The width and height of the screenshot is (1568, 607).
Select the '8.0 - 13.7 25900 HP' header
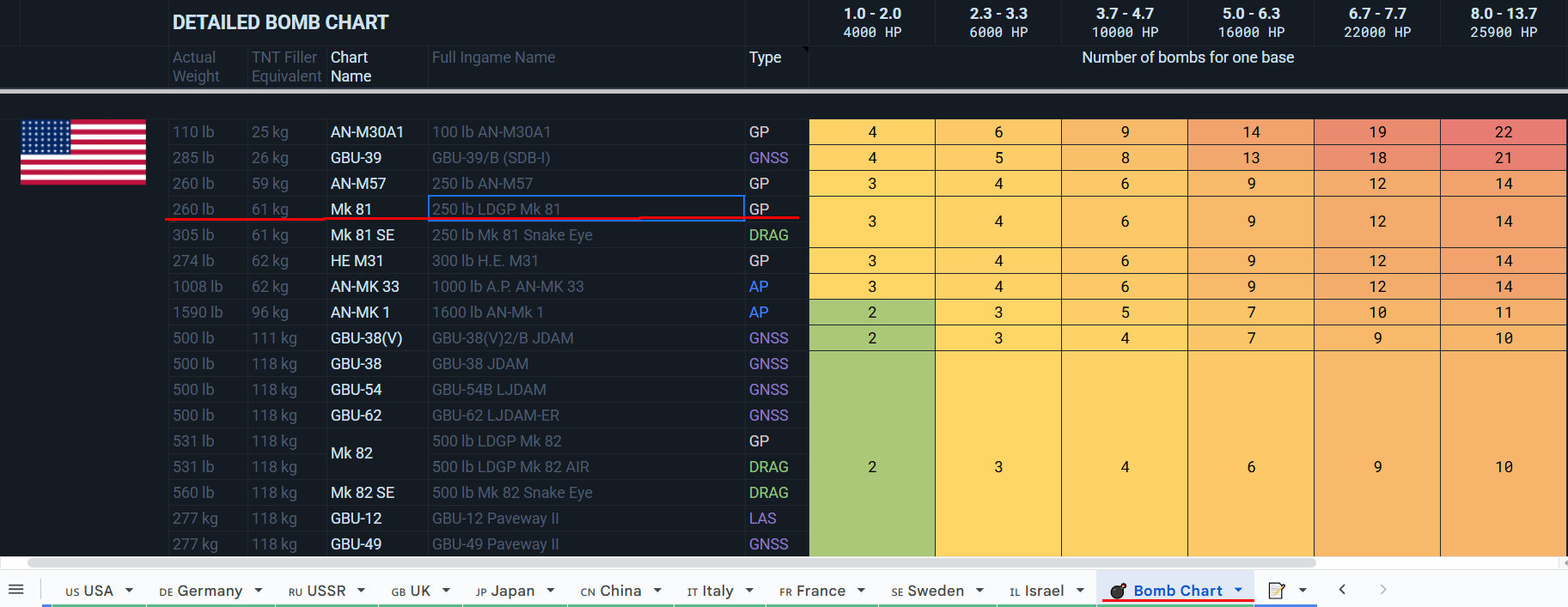tap(1504, 23)
